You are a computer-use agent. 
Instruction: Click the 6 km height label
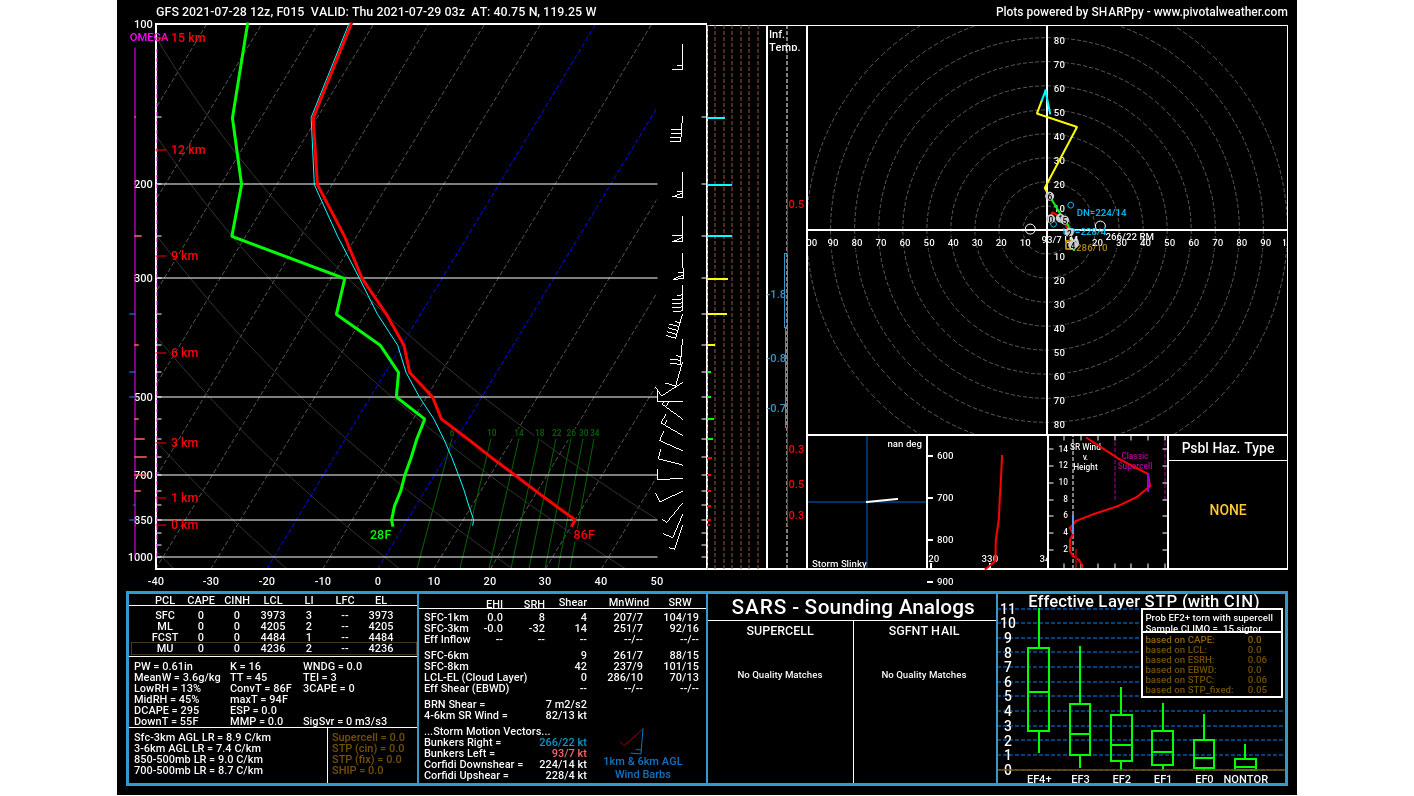point(185,353)
